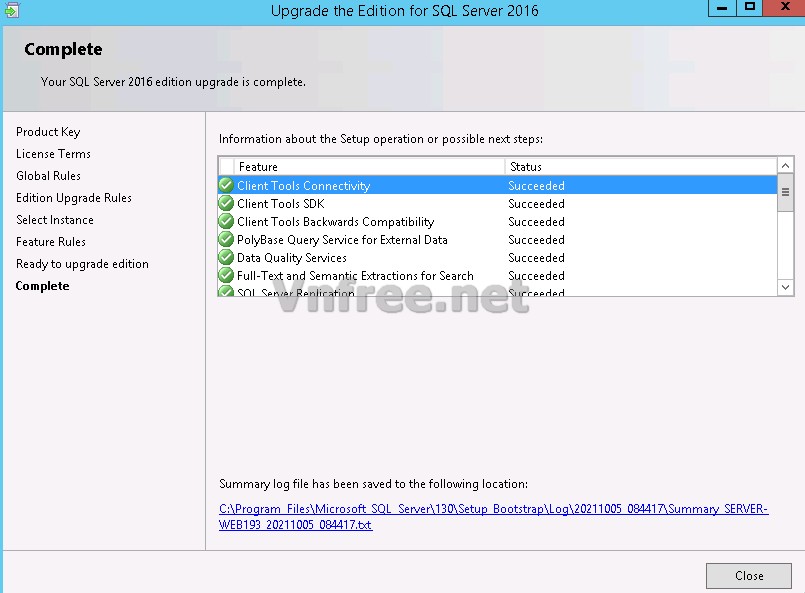Click the Global Rules step
The width and height of the screenshot is (805, 593).
pos(48,176)
